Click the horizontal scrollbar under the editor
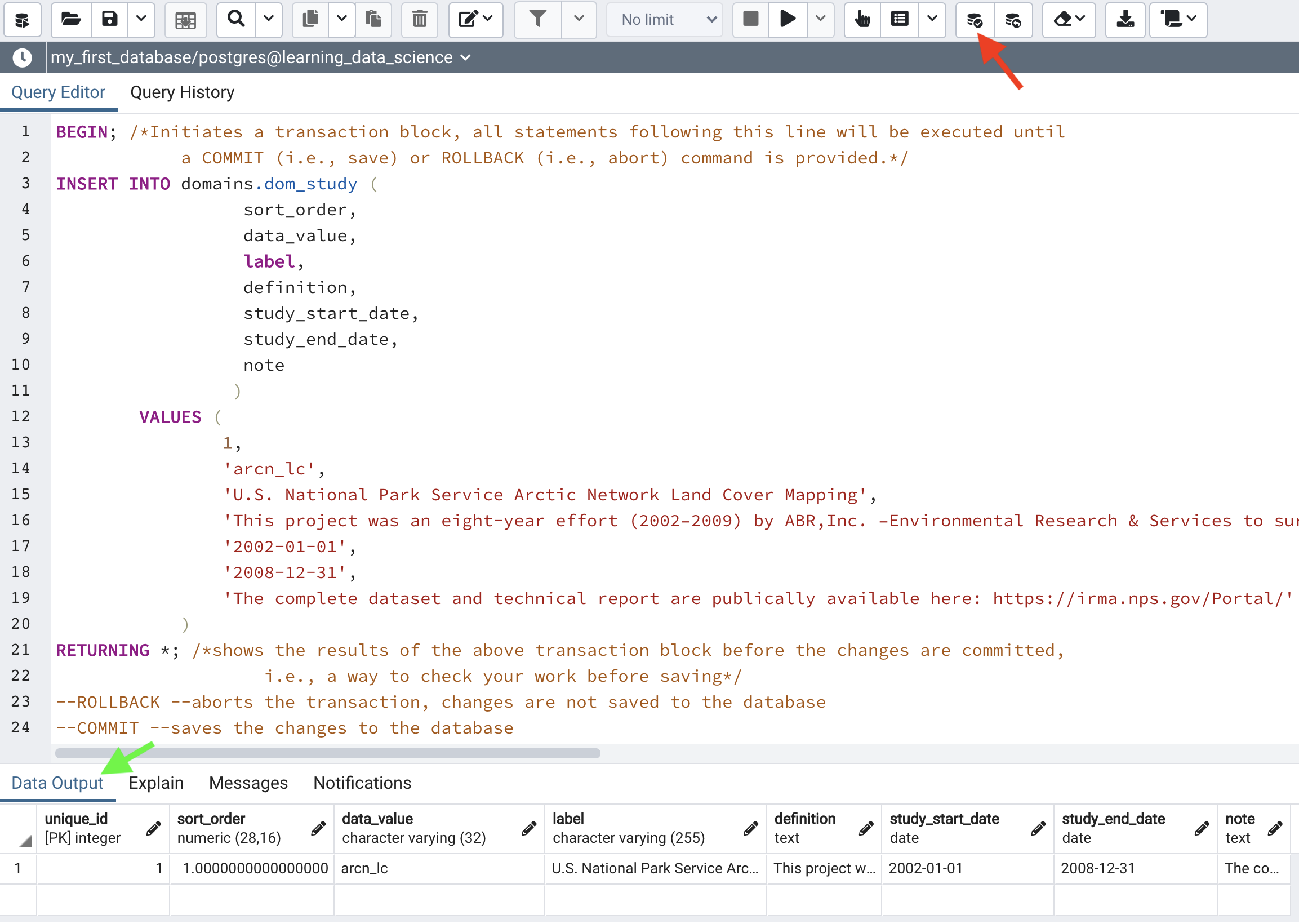This screenshot has width=1299, height=924. coord(328,753)
